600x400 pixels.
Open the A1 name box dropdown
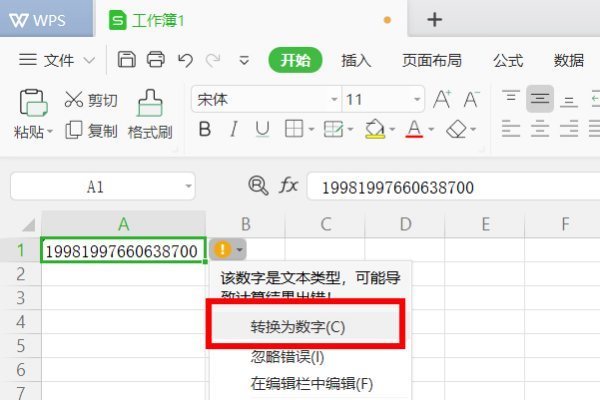[188, 186]
